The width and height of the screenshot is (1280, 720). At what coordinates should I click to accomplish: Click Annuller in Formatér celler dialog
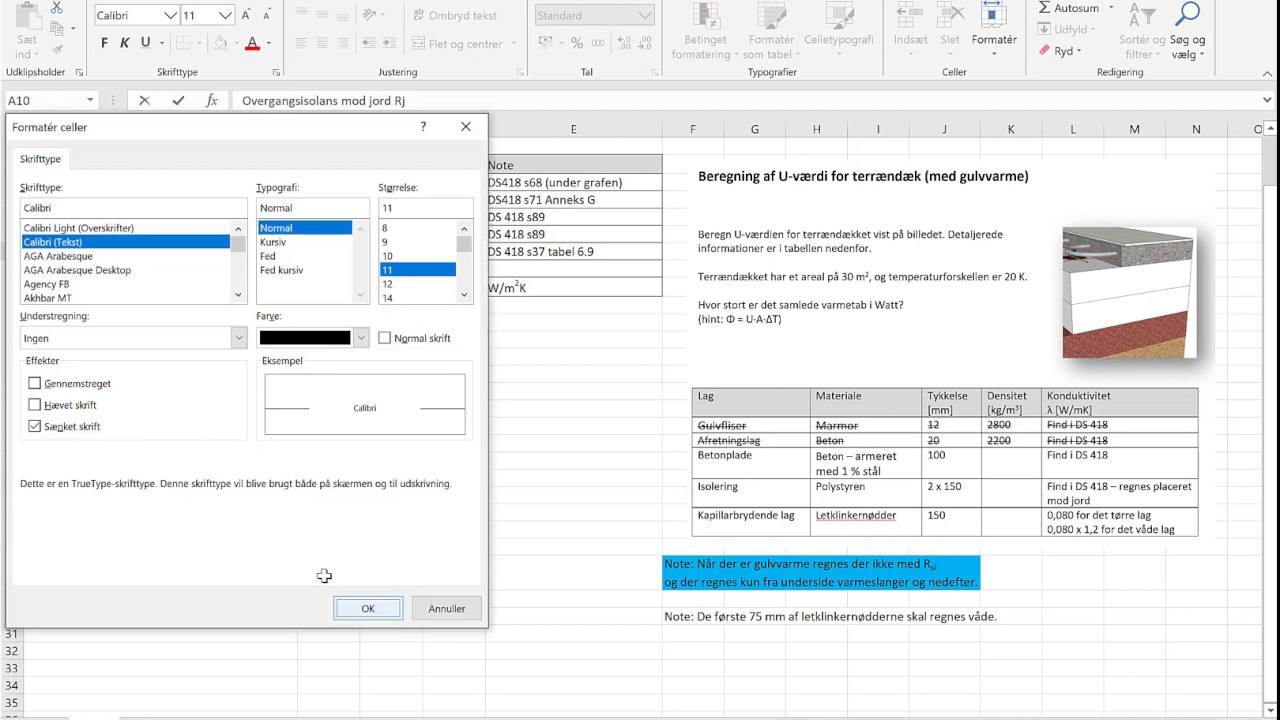447,608
